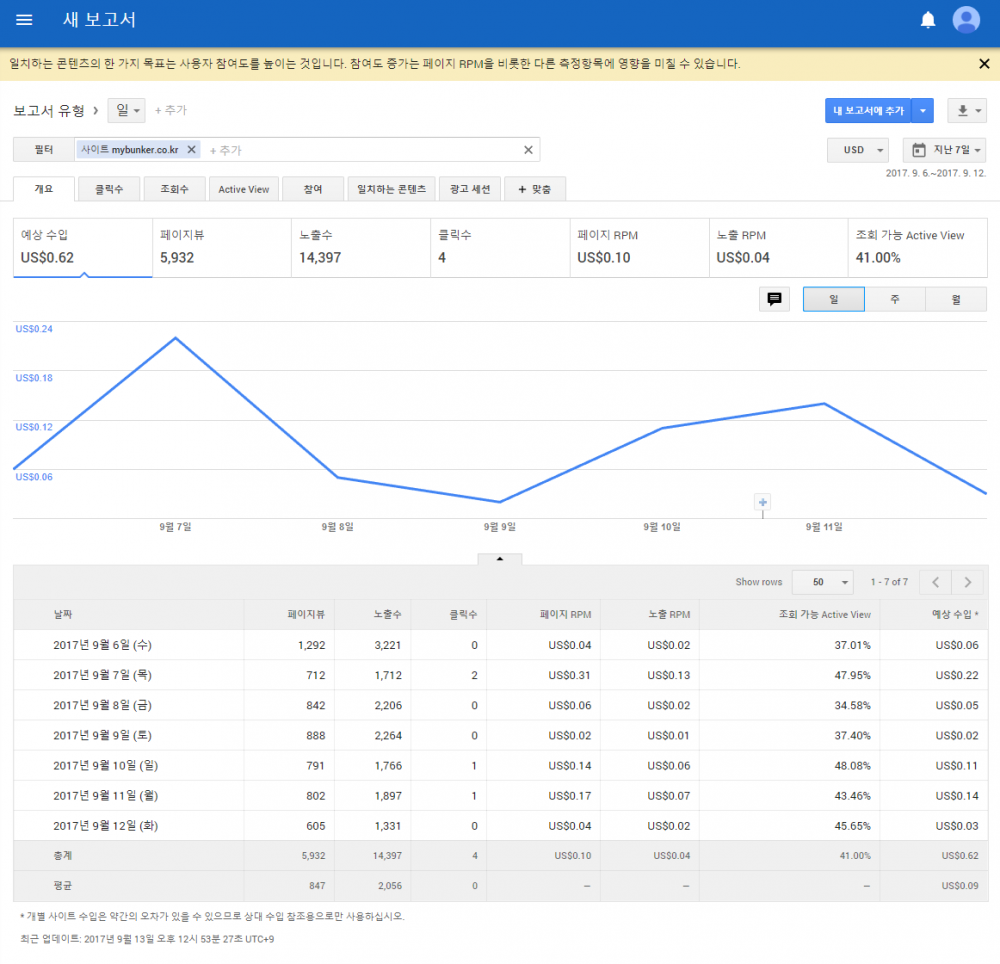Image resolution: width=1000 pixels, height=964 pixels.
Task: Expand the Show rows 50 dropdown
Action: [x=823, y=582]
